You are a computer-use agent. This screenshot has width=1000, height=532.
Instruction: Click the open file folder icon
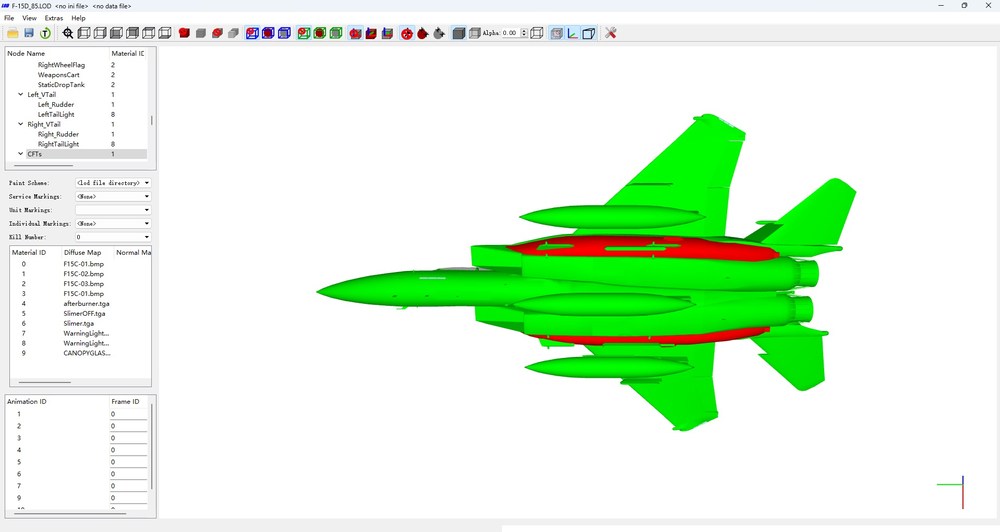[x=13, y=33]
